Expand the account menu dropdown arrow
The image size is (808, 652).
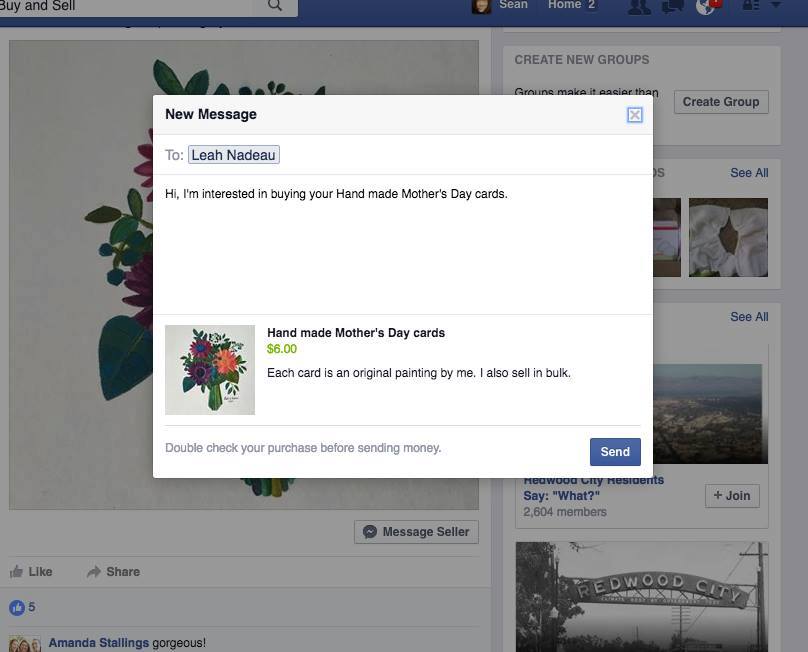775,5
